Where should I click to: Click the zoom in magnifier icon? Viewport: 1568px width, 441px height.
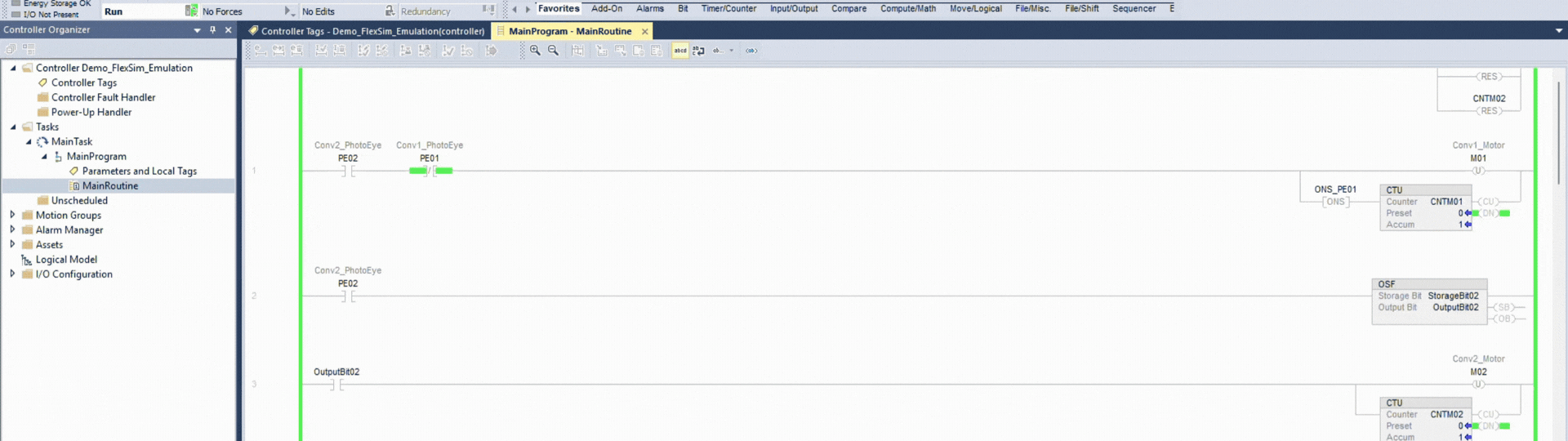(535, 51)
